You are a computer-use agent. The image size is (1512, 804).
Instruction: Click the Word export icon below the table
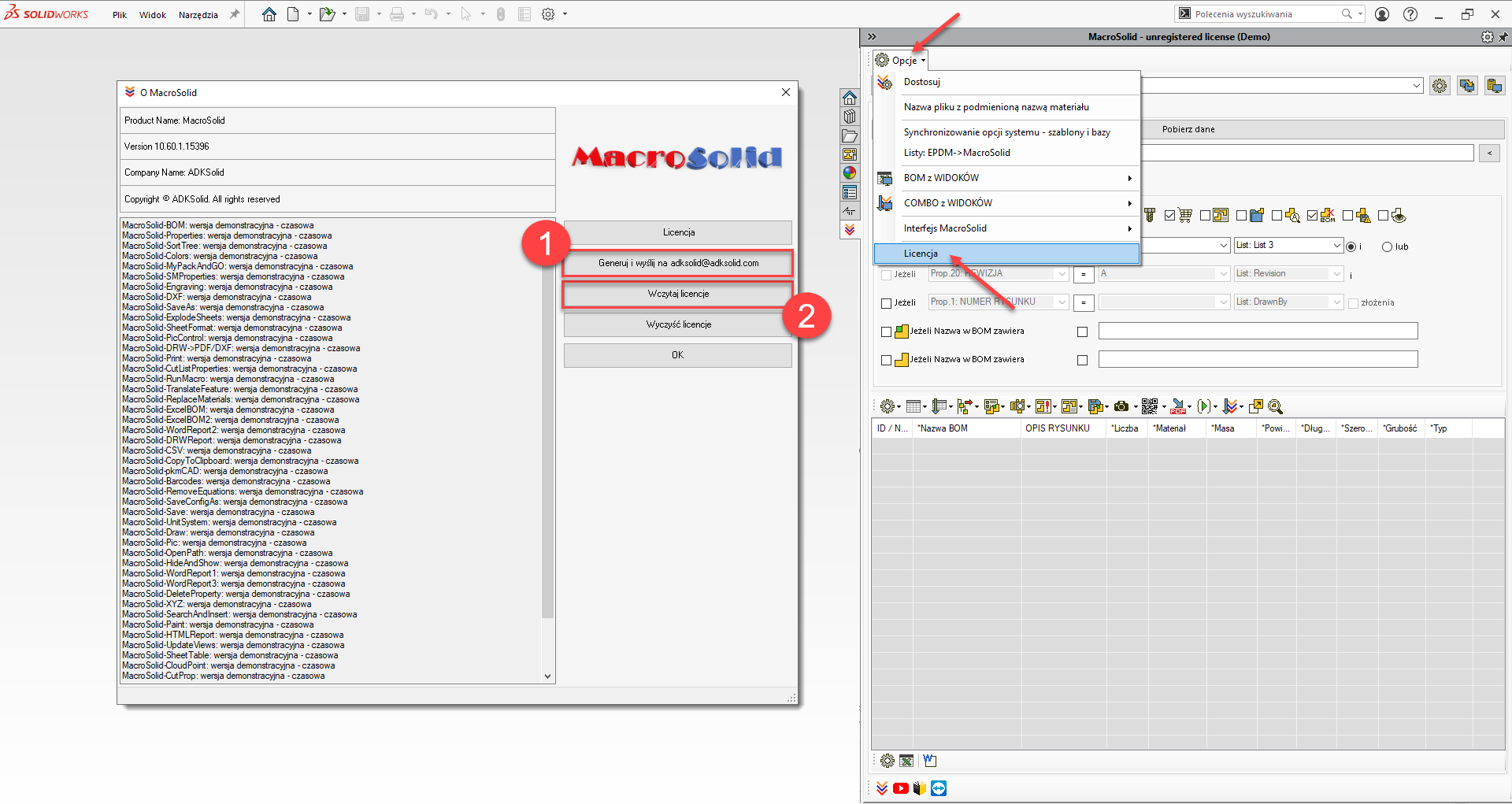[x=930, y=761]
